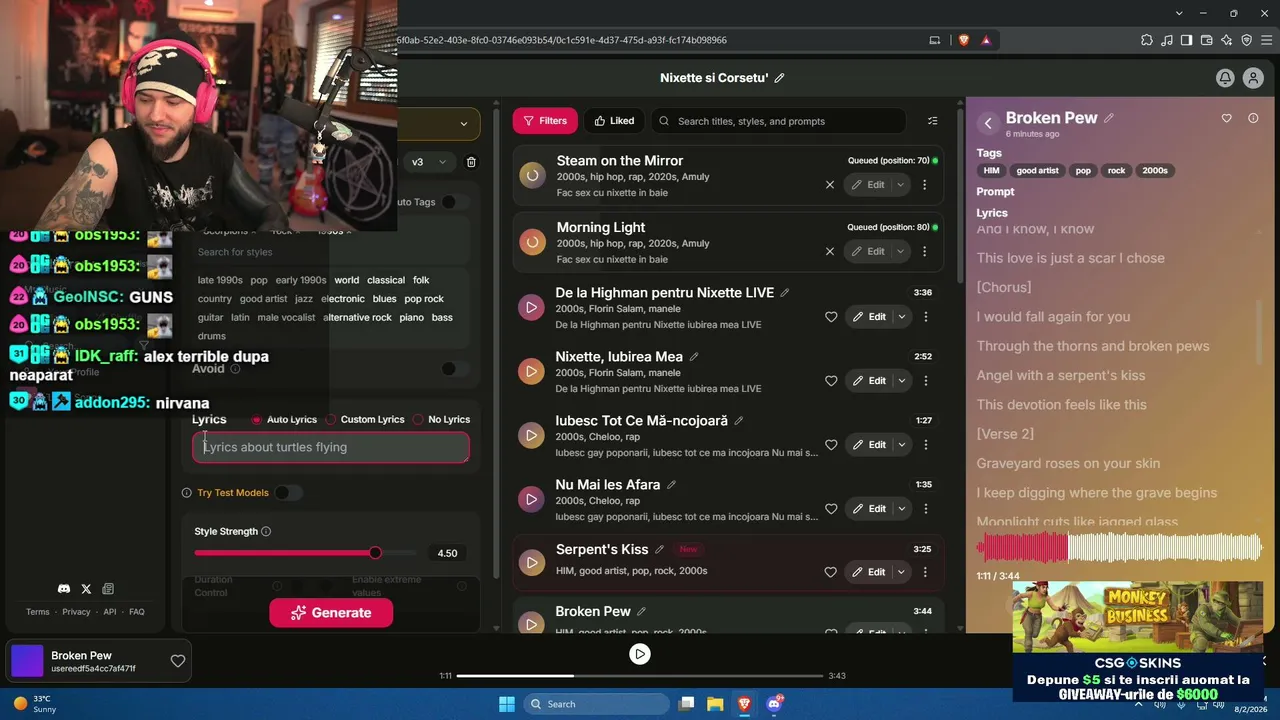Image resolution: width=1280 pixels, height=720 pixels.
Task: Expand Edit options for De la Highman
Action: click(902, 317)
